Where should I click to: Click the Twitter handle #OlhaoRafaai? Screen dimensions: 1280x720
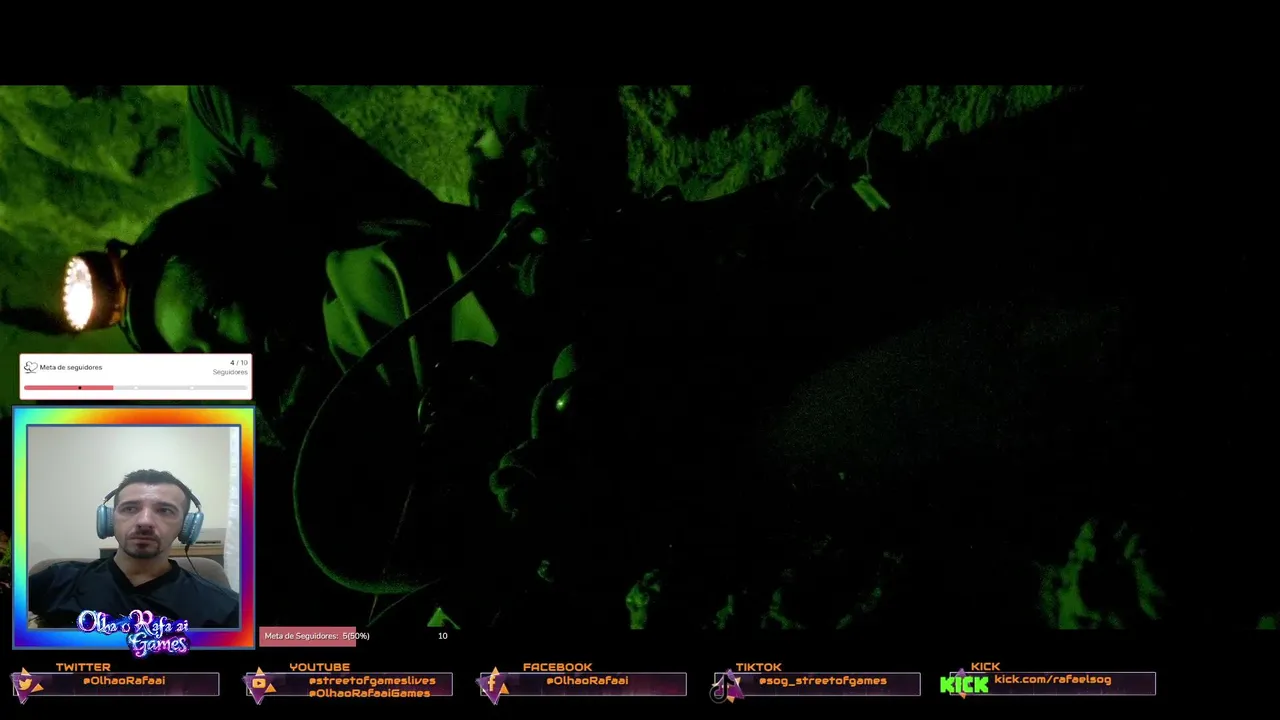124,680
